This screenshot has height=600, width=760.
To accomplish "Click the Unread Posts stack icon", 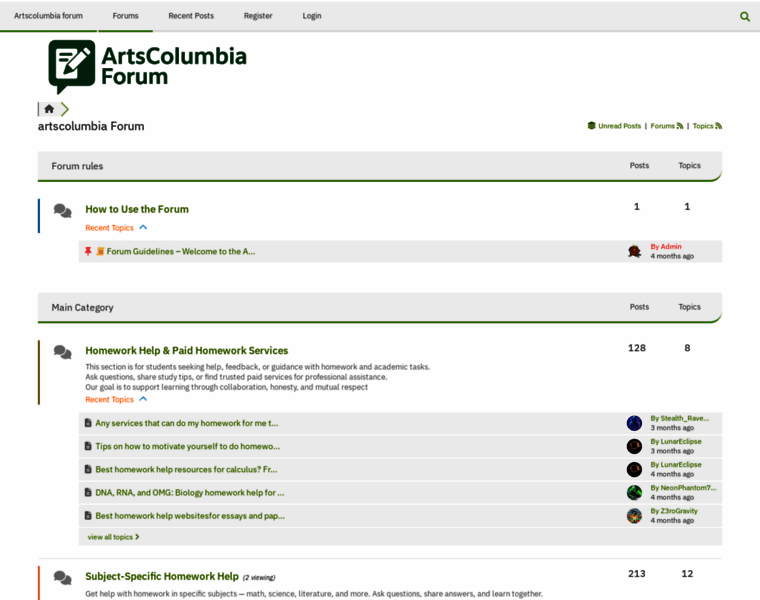I will 591,126.
